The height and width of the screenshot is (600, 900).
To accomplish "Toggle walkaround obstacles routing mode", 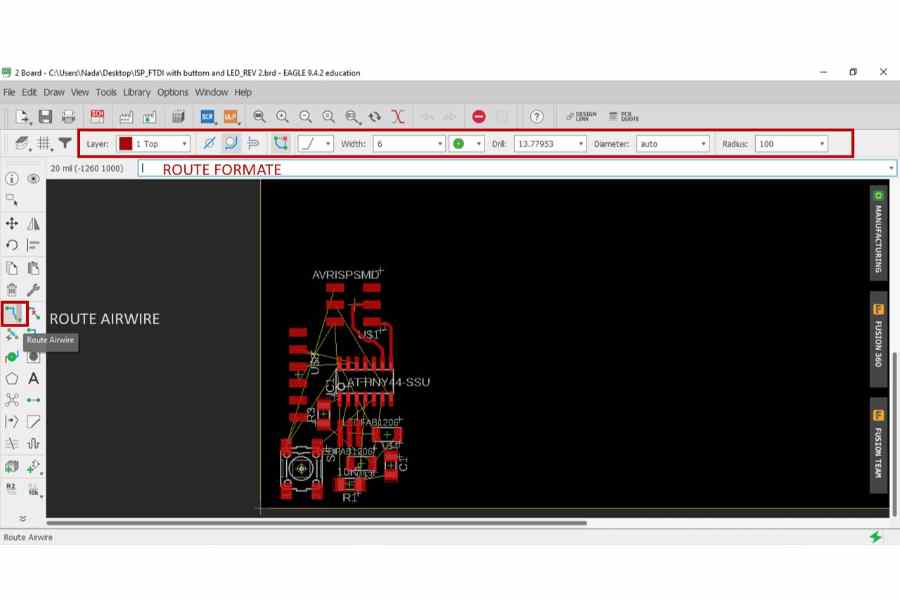I will click(x=231, y=143).
